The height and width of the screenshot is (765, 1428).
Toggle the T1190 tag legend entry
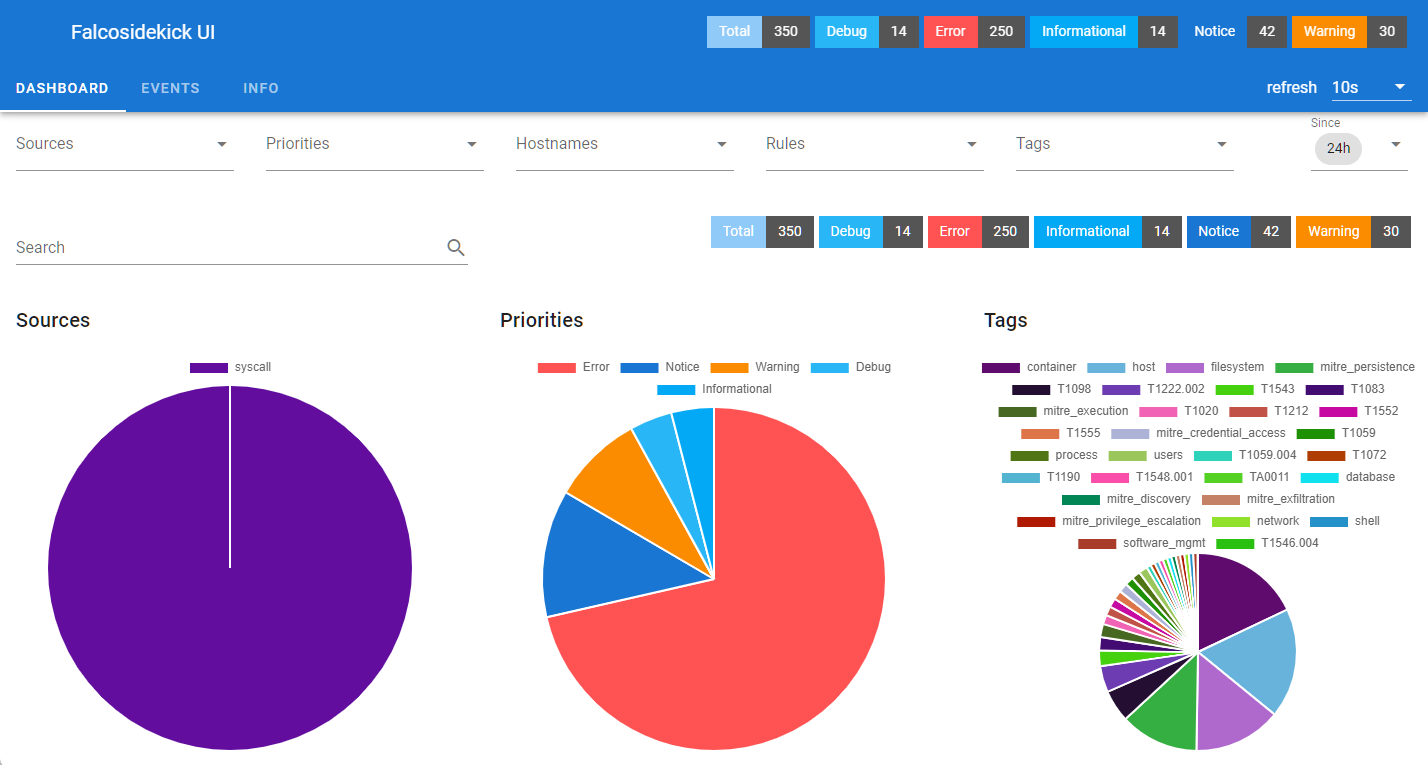[1041, 477]
